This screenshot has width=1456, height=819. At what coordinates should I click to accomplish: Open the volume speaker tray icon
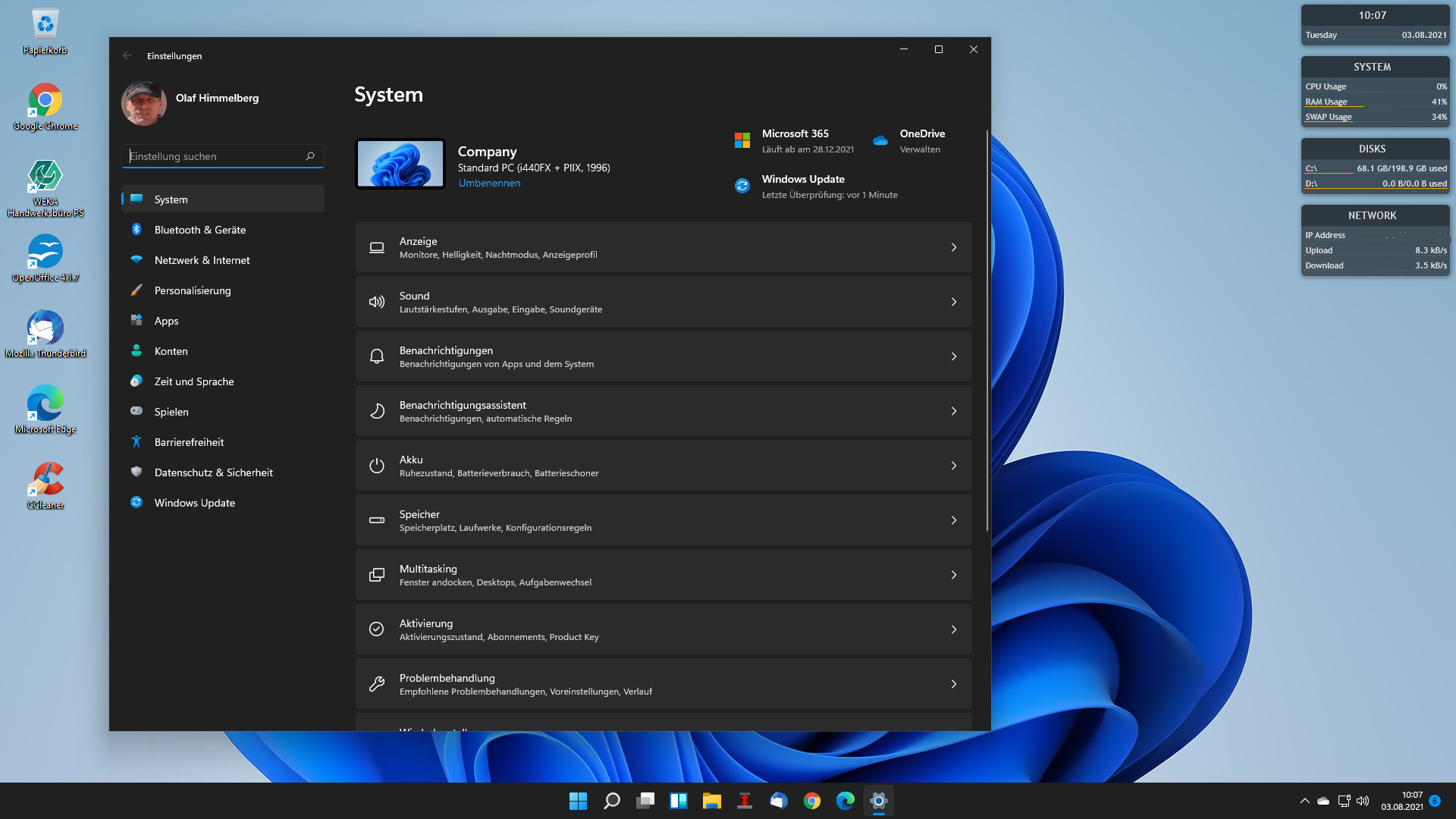tap(1363, 801)
